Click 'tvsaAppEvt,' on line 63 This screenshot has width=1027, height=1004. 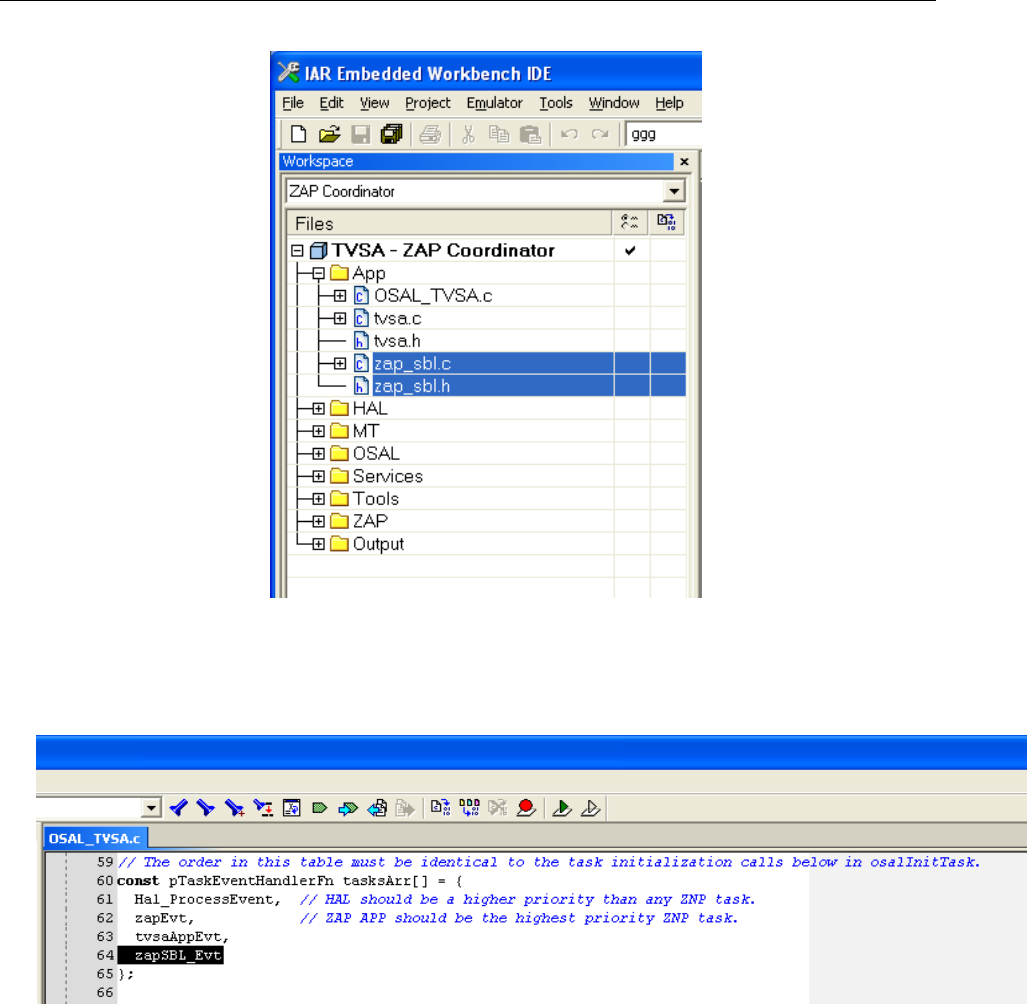[x=181, y=937]
